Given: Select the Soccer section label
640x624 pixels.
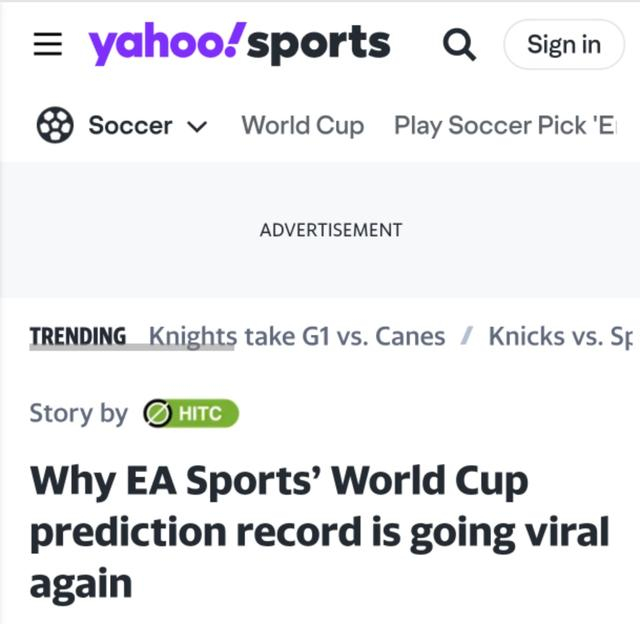Looking at the screenshot, I should [130, 125].
